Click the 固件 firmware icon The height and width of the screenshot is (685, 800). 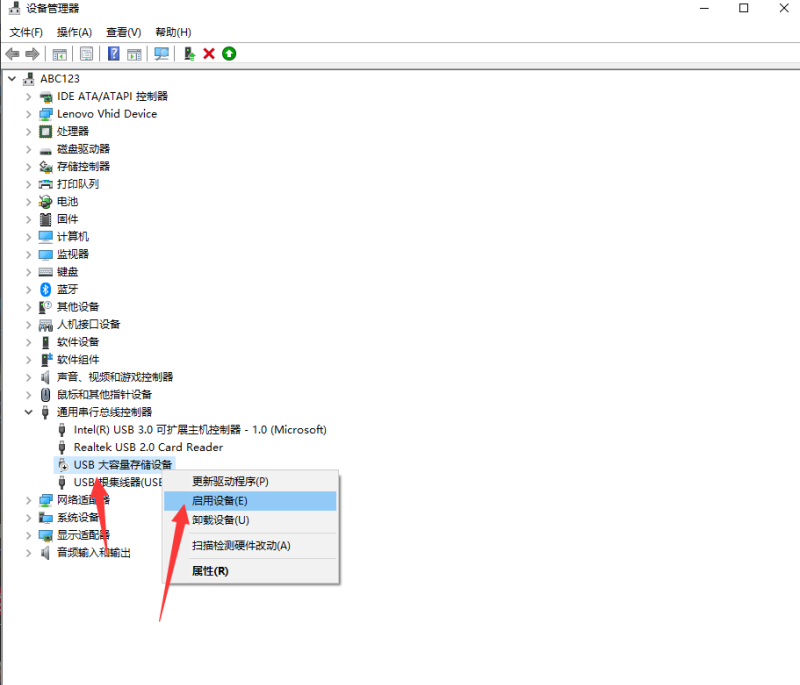pyautogui.click(x=46, y=219)
